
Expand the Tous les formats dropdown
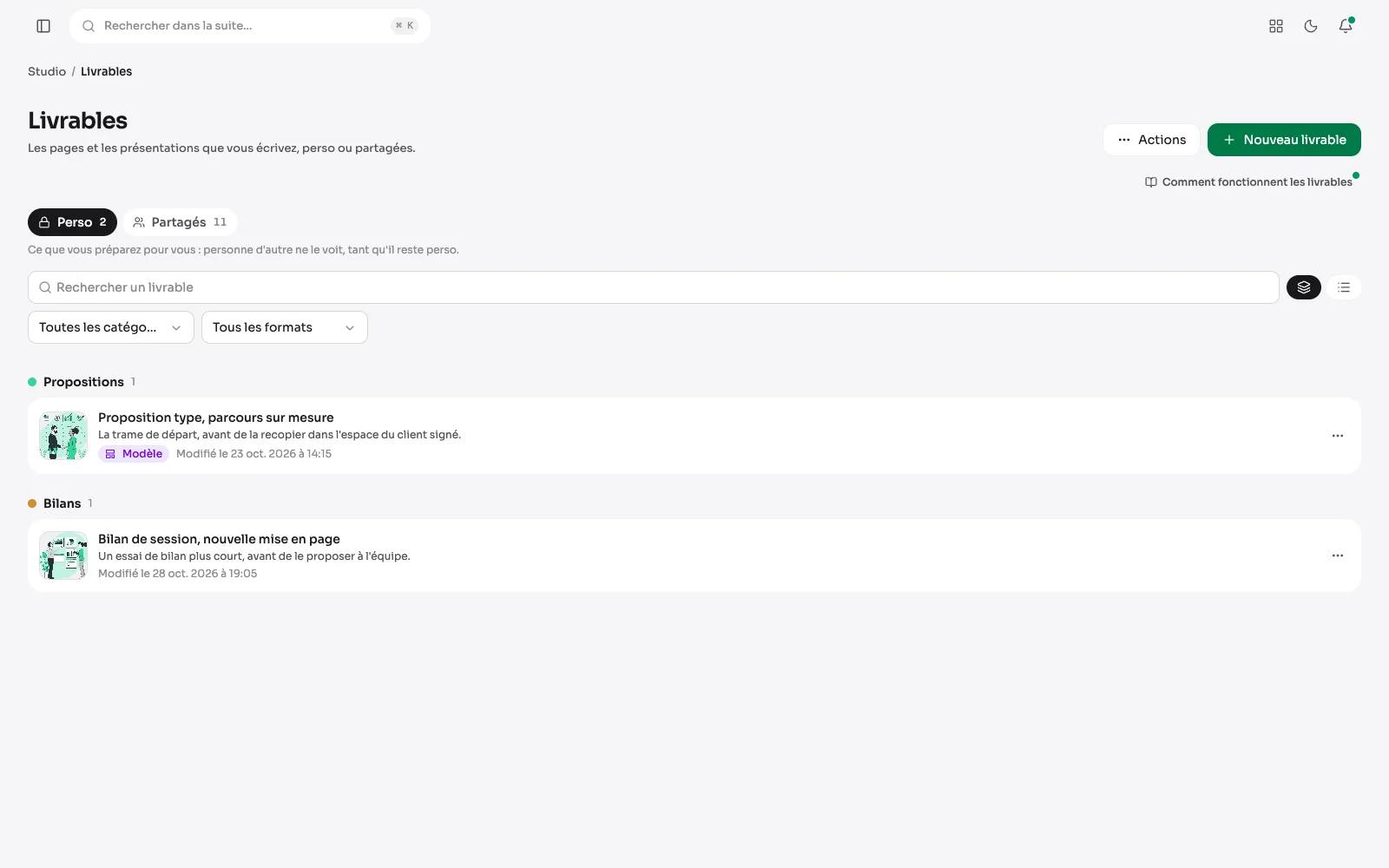pos(285,327)
